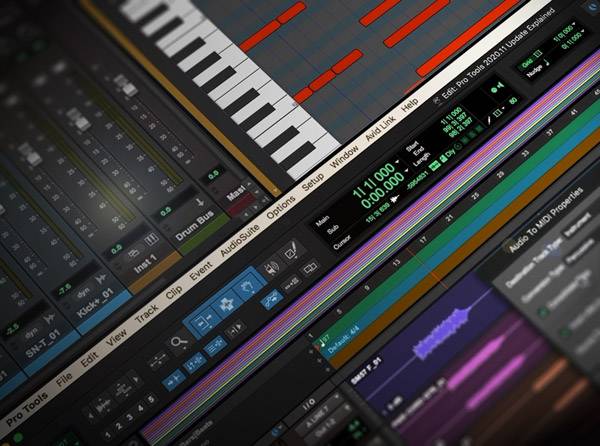Click the waveform icon on Kick+_01 strip
Image resolution: width=600 pixels, height=446 pixels.
coord(101,280)
